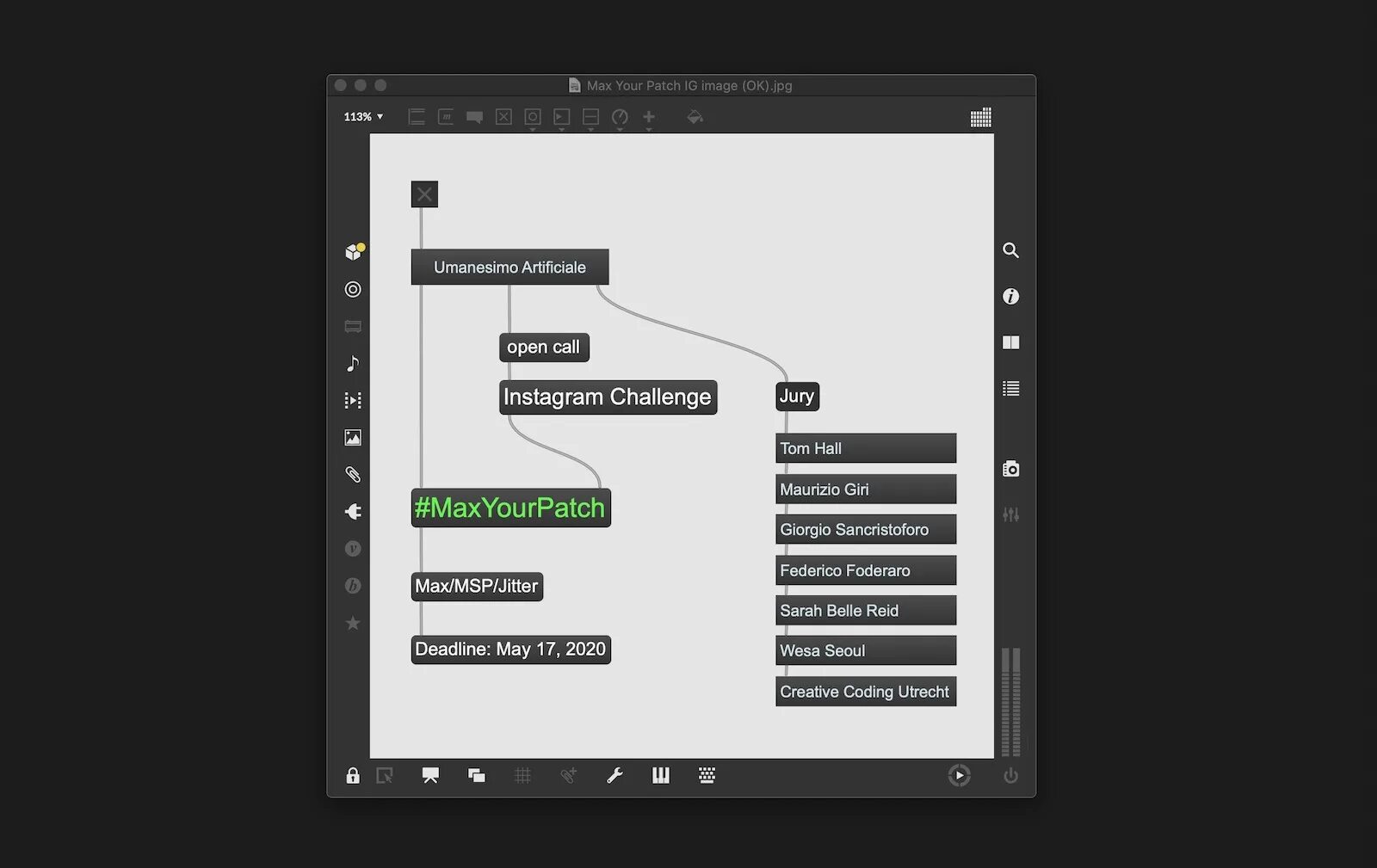Add a new object box from toolbar

pyautogui.click(x=417, y=117)
